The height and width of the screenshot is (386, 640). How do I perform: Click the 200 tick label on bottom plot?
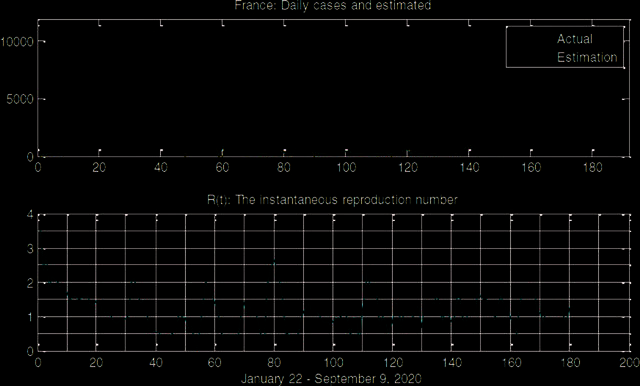(x=630, y=362)
